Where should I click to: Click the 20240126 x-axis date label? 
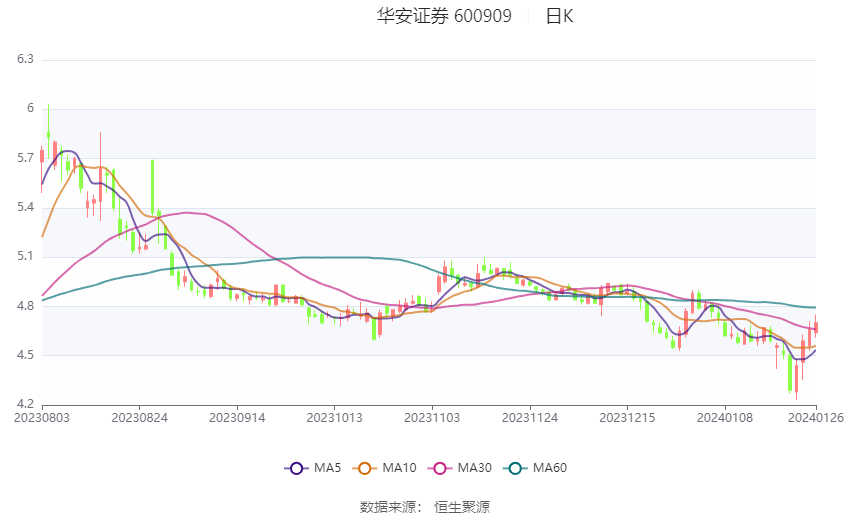[x=816, y=418]
